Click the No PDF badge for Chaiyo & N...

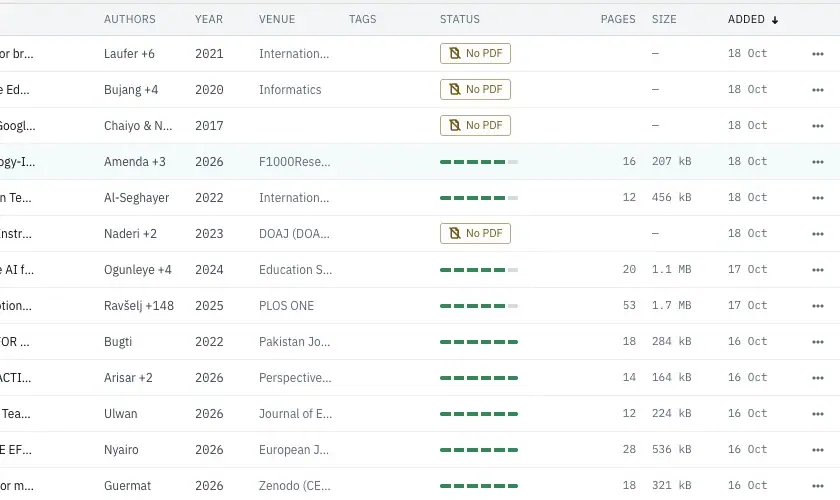(475, 125)
